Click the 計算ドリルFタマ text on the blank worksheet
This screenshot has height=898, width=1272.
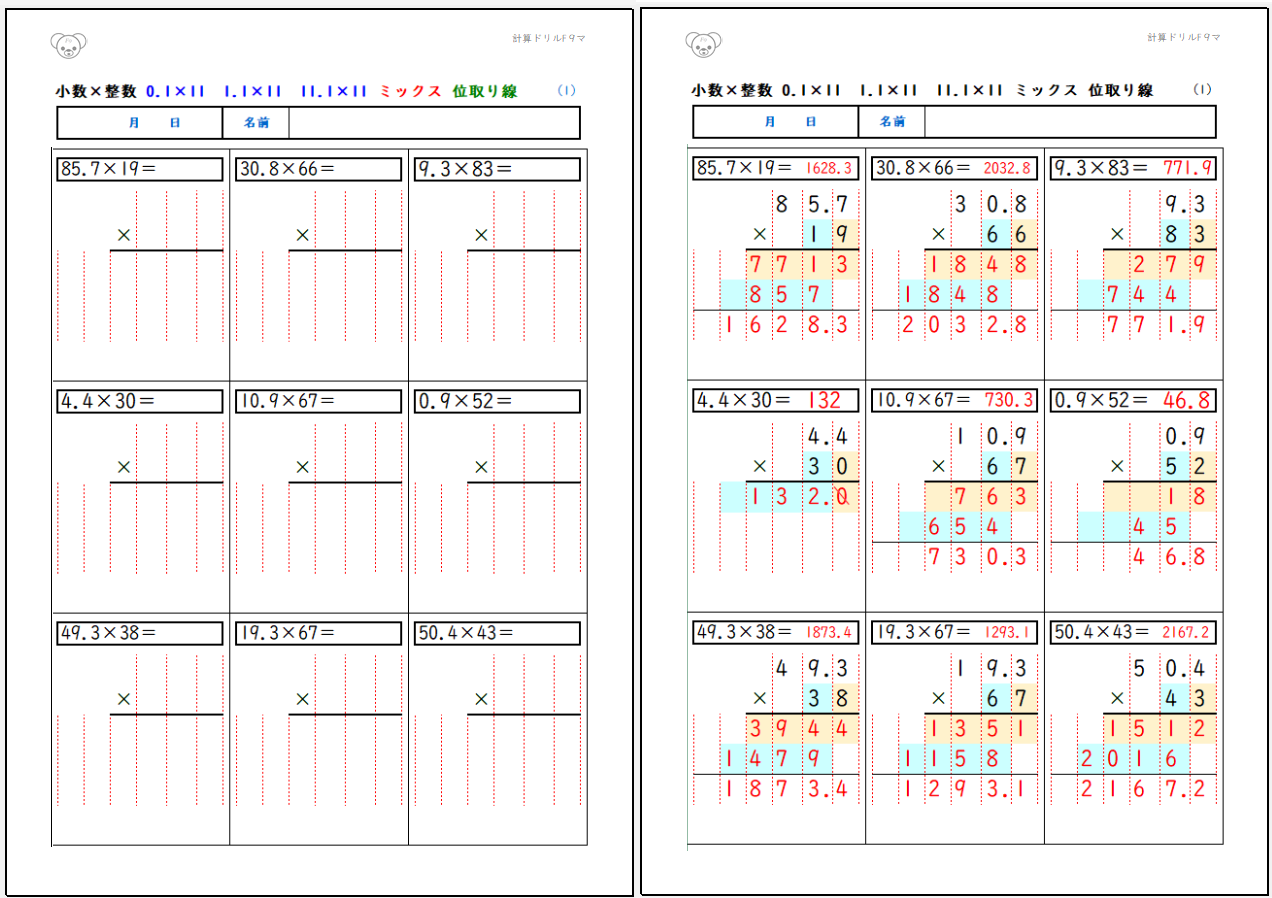(548, 38)
